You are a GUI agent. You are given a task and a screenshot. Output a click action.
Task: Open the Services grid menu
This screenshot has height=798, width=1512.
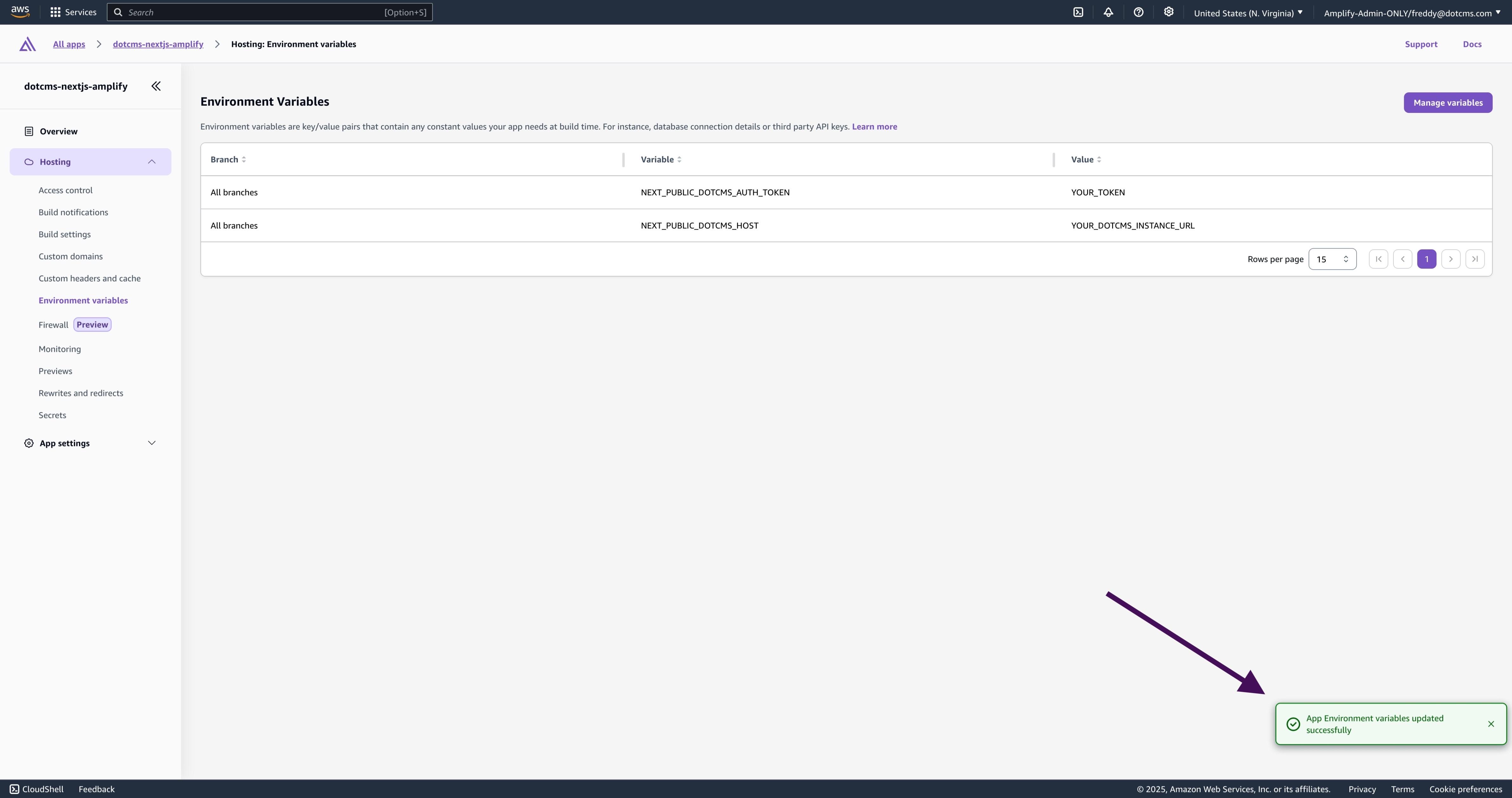coord(72,12)
